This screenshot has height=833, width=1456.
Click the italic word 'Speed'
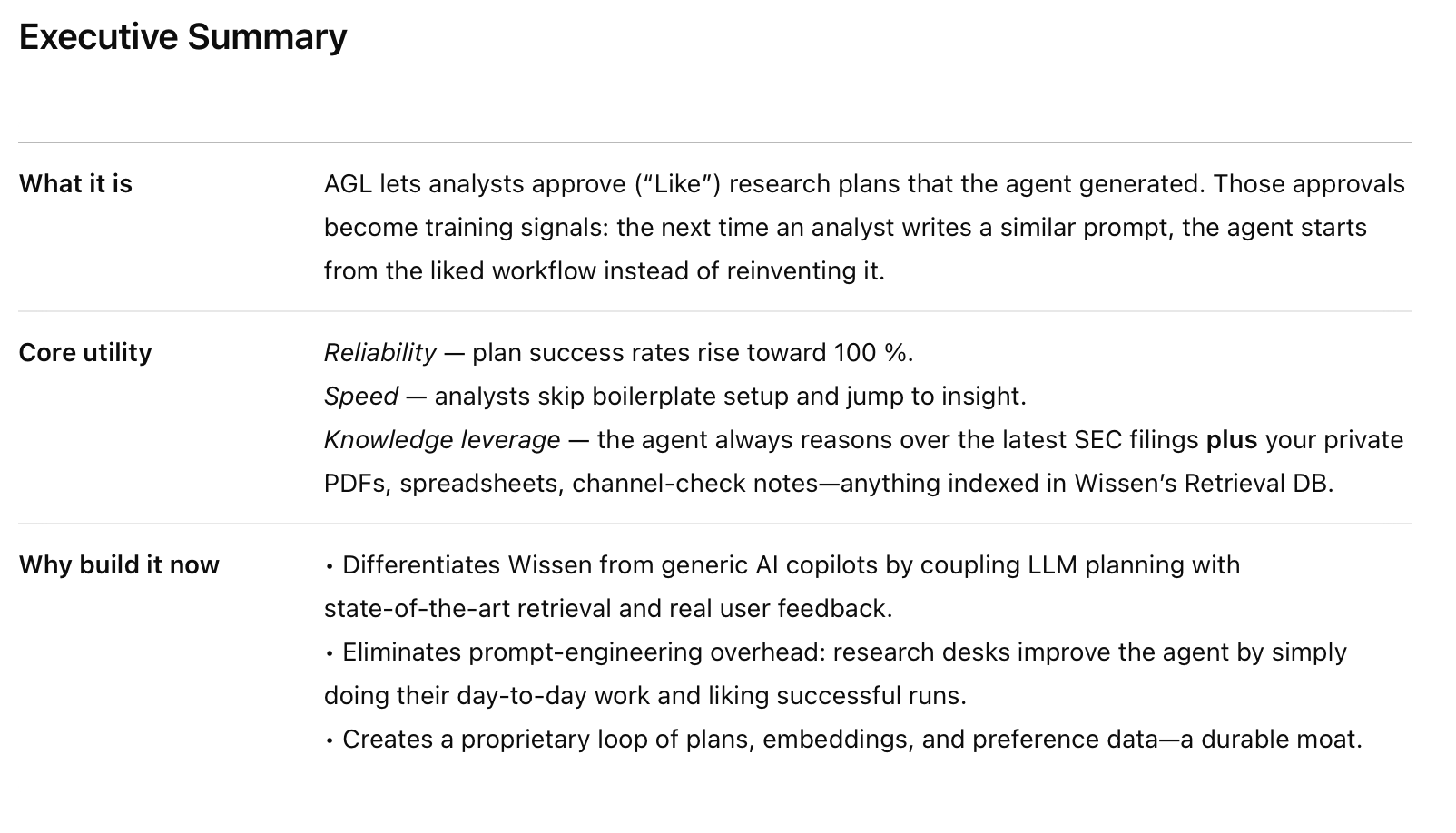pos(360,397)
